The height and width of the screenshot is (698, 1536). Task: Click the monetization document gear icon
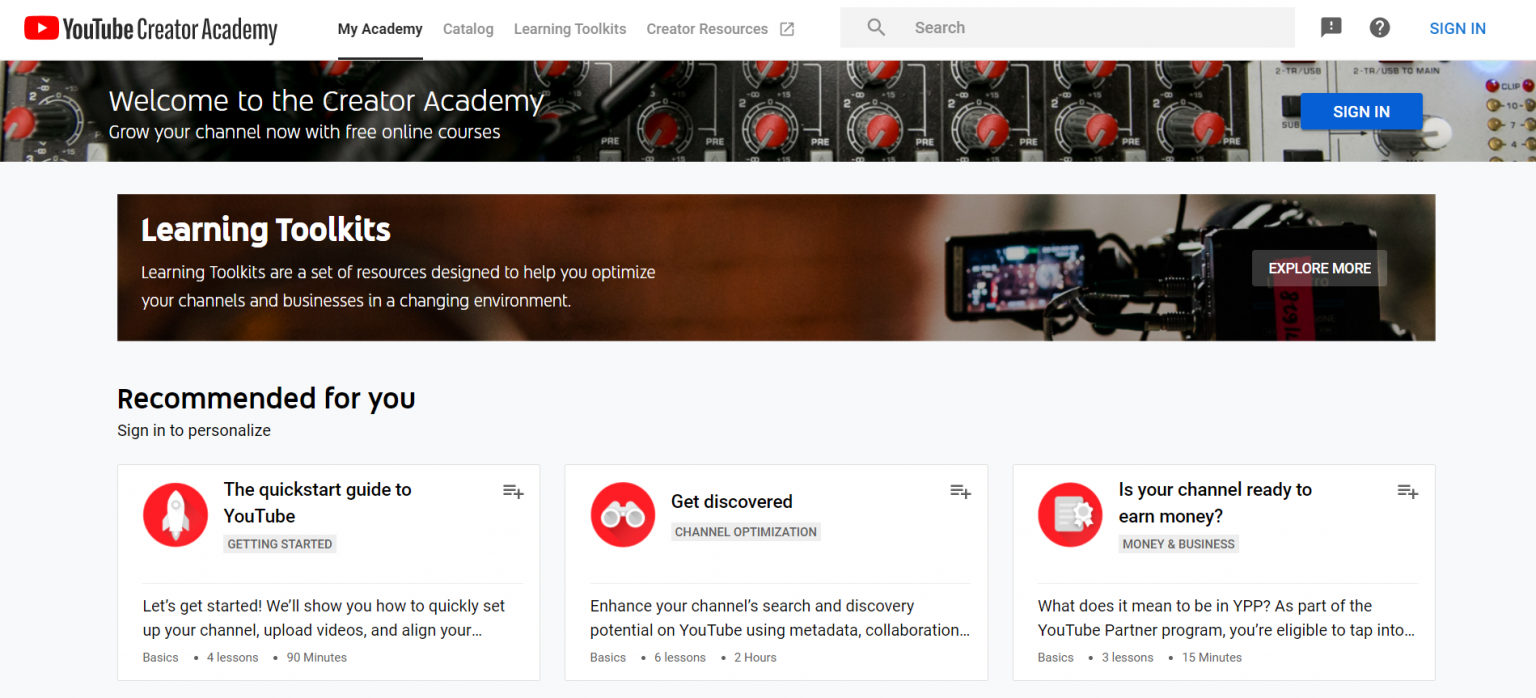[1070, 515]
